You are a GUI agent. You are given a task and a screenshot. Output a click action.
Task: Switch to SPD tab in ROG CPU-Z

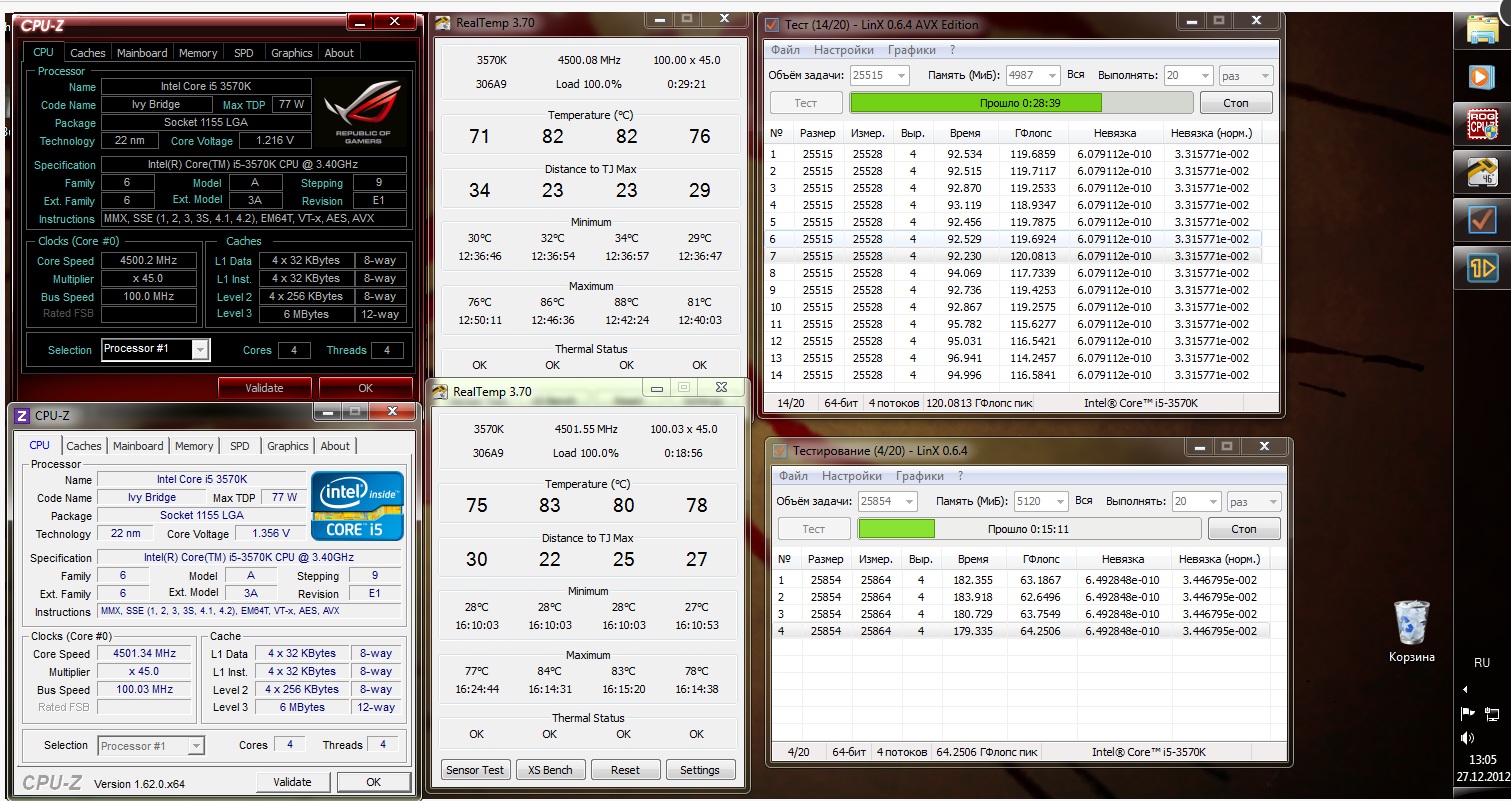[244, 53]
